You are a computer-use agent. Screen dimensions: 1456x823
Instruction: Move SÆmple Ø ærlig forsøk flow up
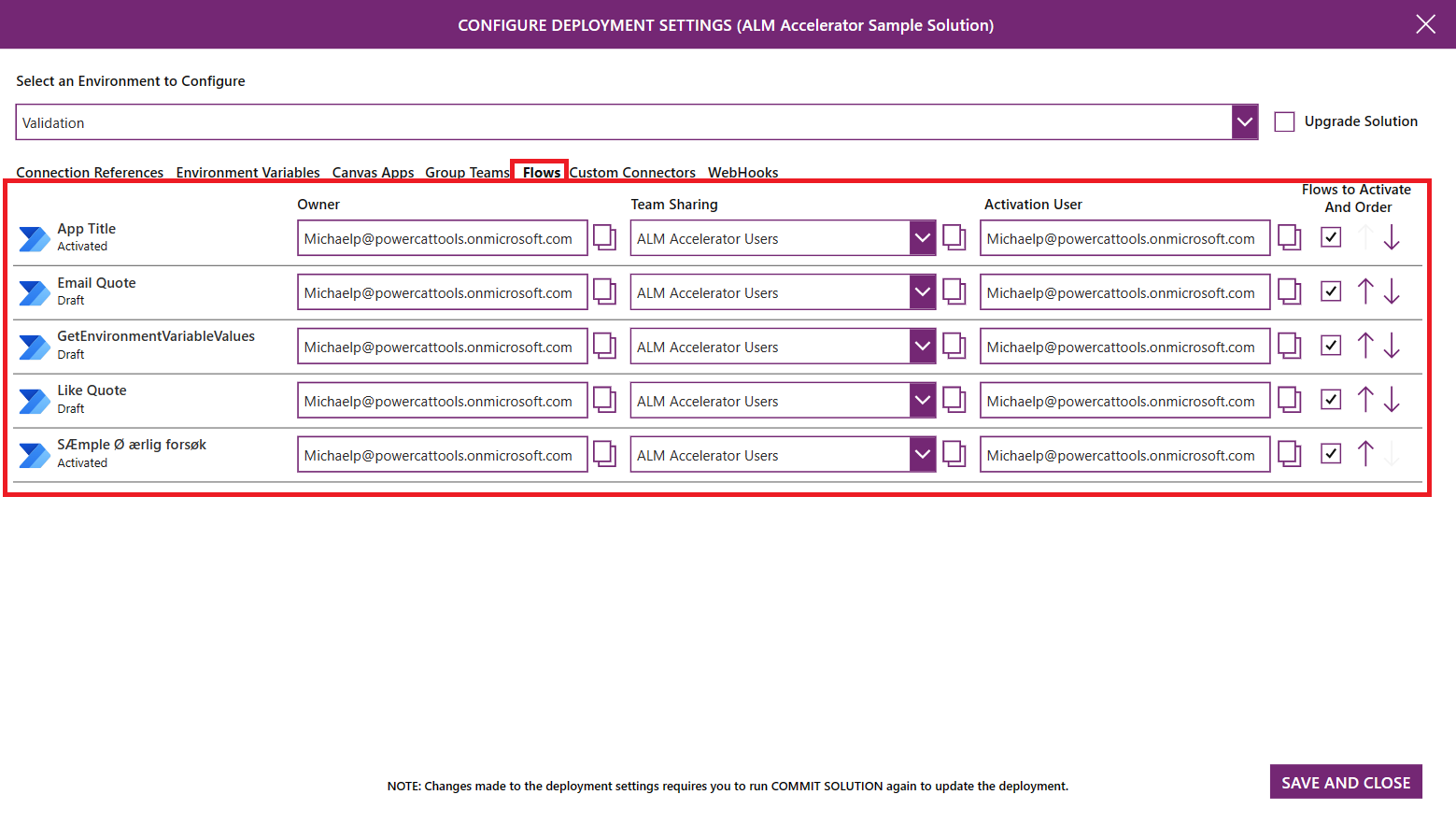pyautogui.click(x=1365, y=454)
